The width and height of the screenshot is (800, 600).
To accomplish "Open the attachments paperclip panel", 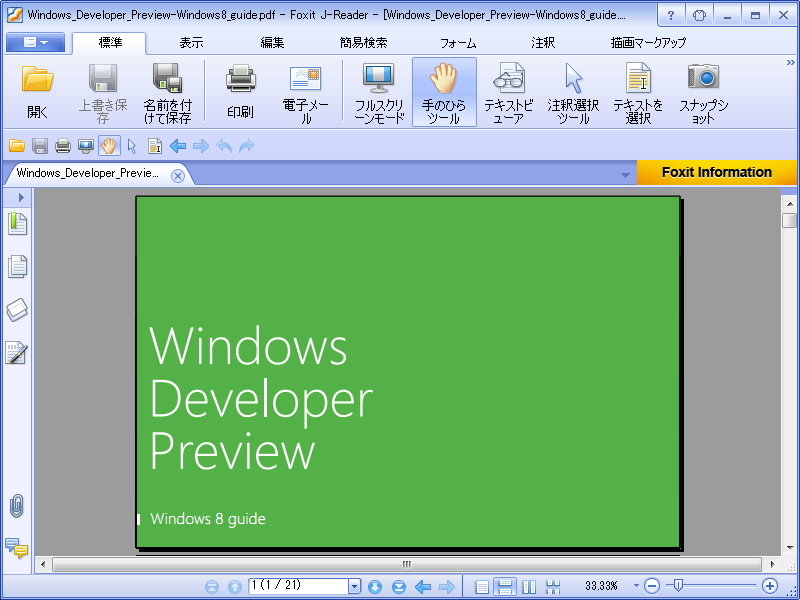I will tap(17, 506).
